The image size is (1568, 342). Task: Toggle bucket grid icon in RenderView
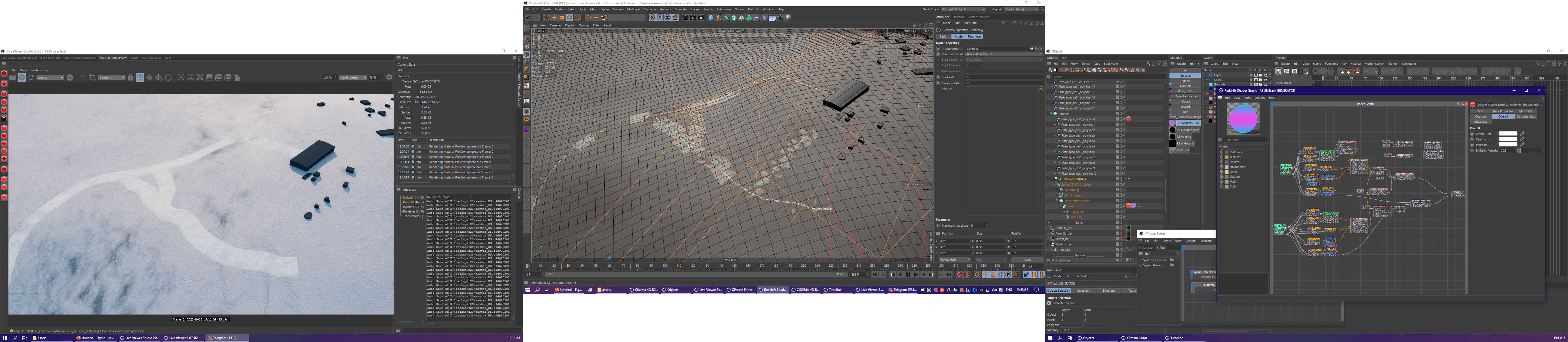point(140,77)
